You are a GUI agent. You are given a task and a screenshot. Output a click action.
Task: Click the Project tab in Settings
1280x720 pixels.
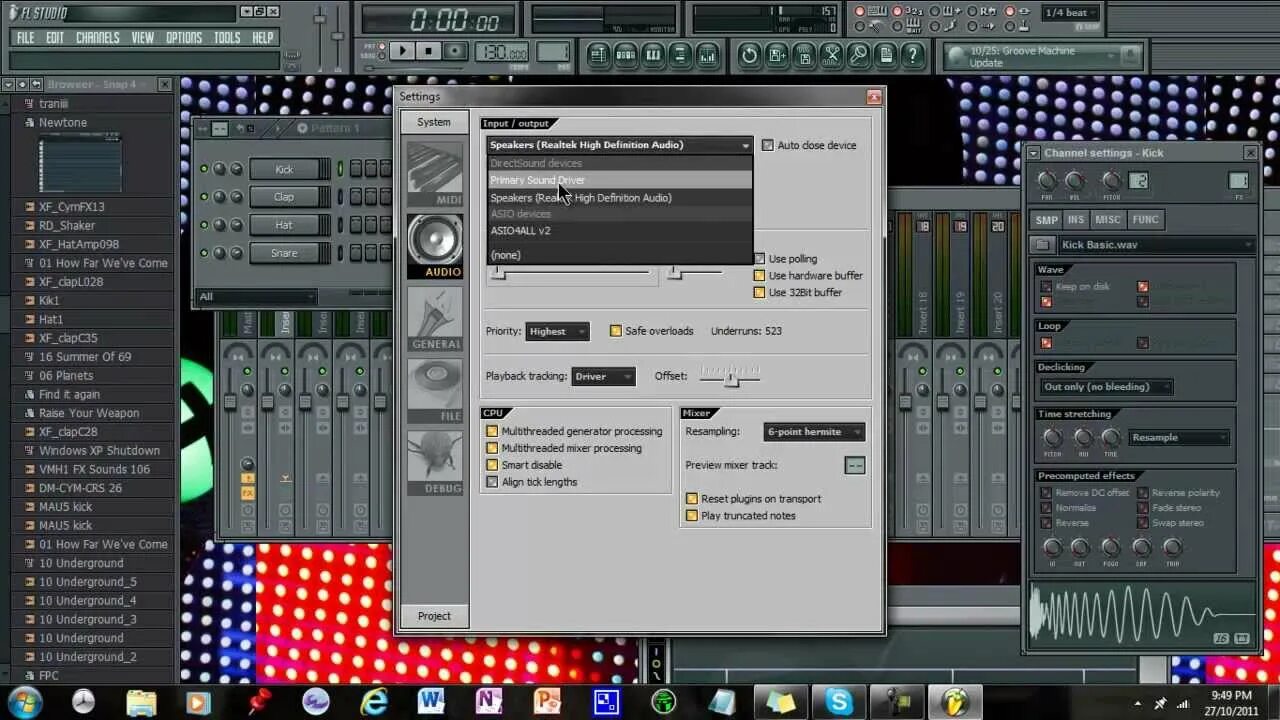pos(434,616)
